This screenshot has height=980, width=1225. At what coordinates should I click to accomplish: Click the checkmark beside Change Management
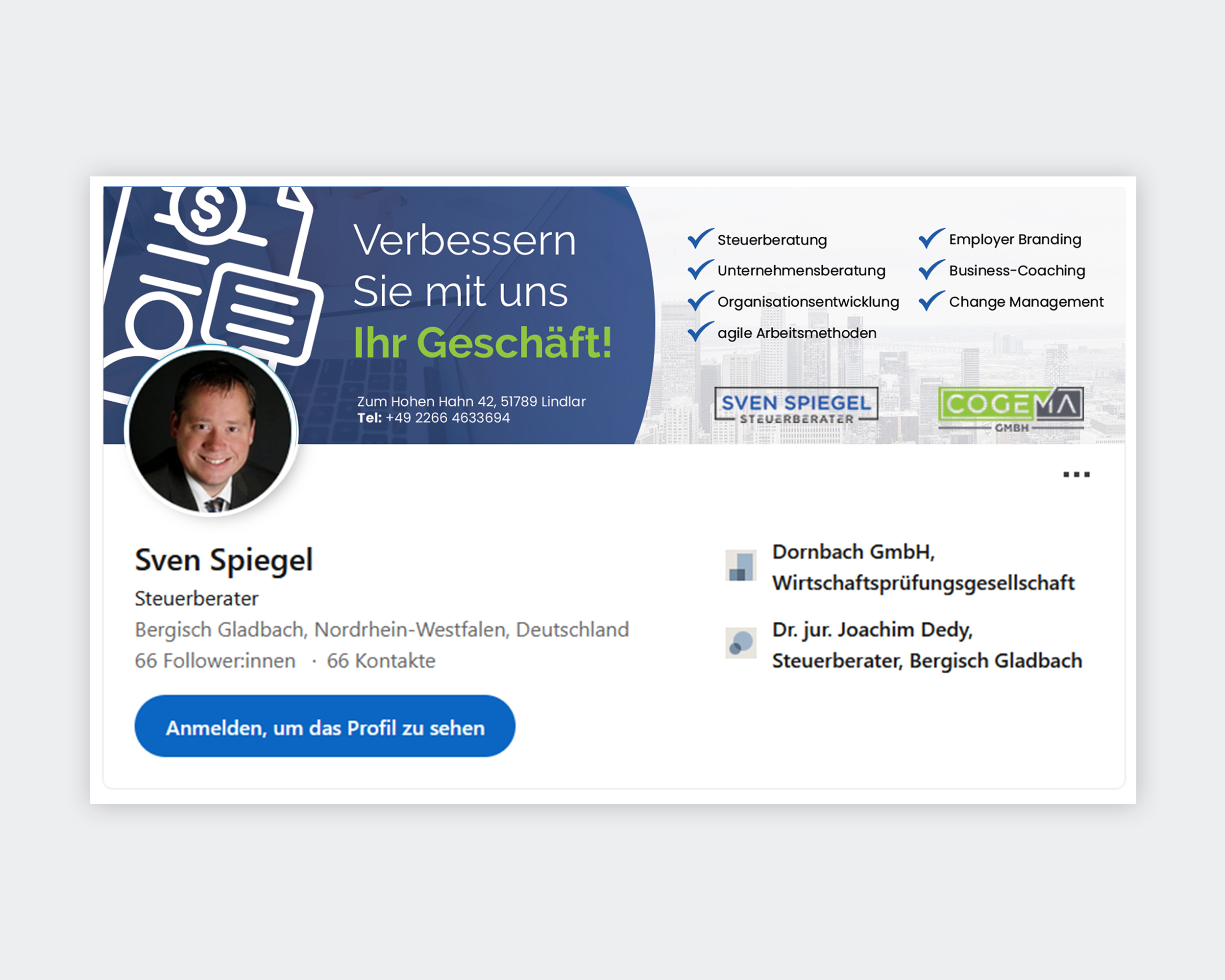pyautogui.click(x=931, y=300)
